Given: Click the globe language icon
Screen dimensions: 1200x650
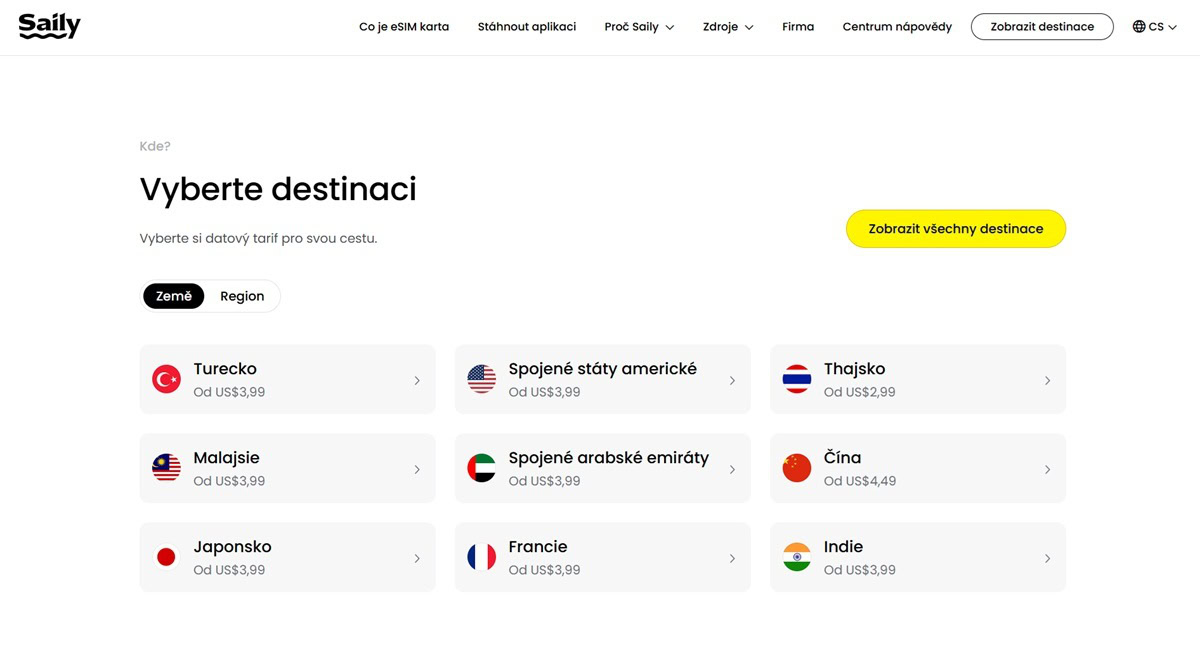Looking at the screenshot, I should pos(1138,27).
